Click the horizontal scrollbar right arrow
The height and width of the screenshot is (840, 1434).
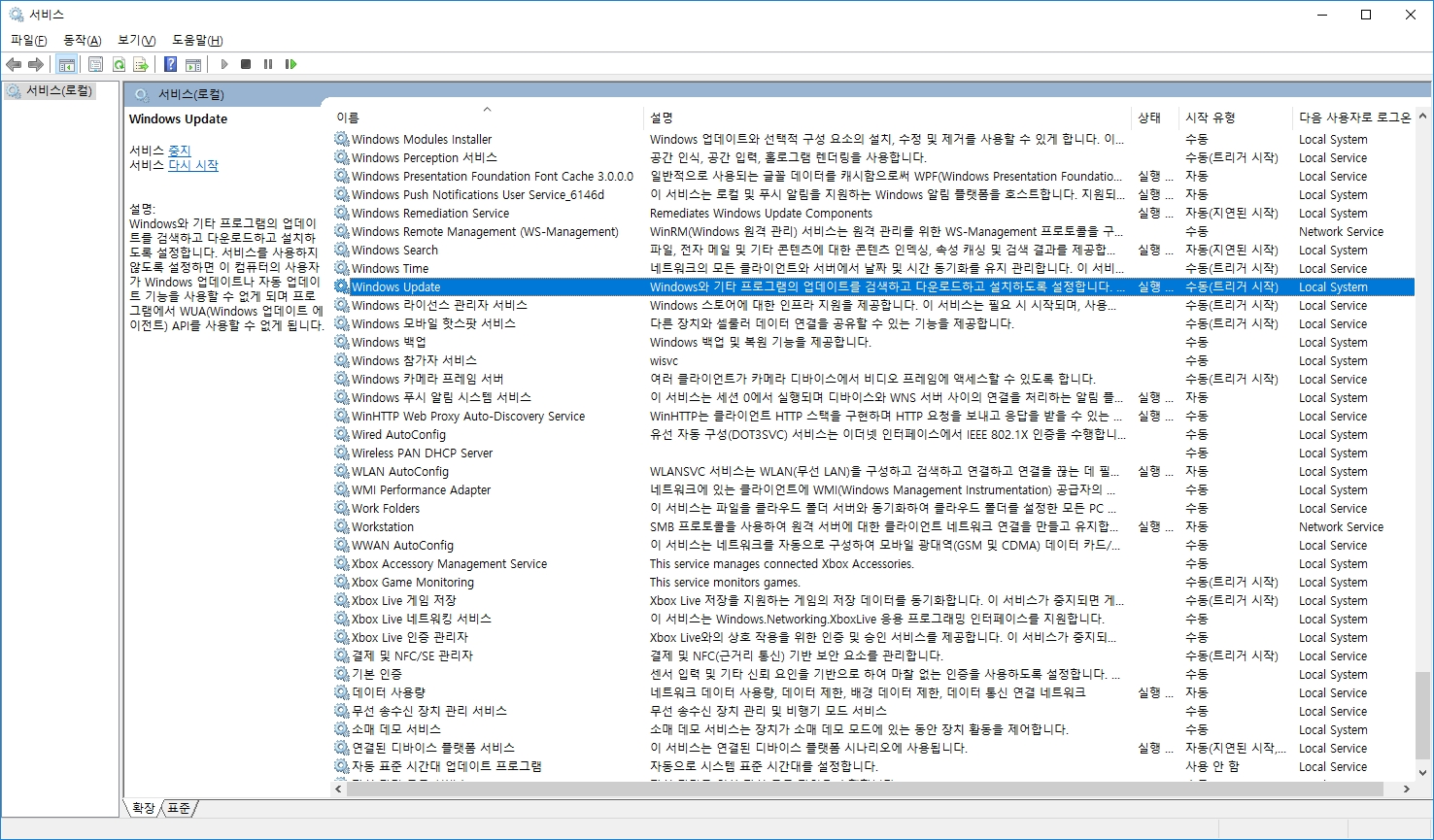[1407, 790]
